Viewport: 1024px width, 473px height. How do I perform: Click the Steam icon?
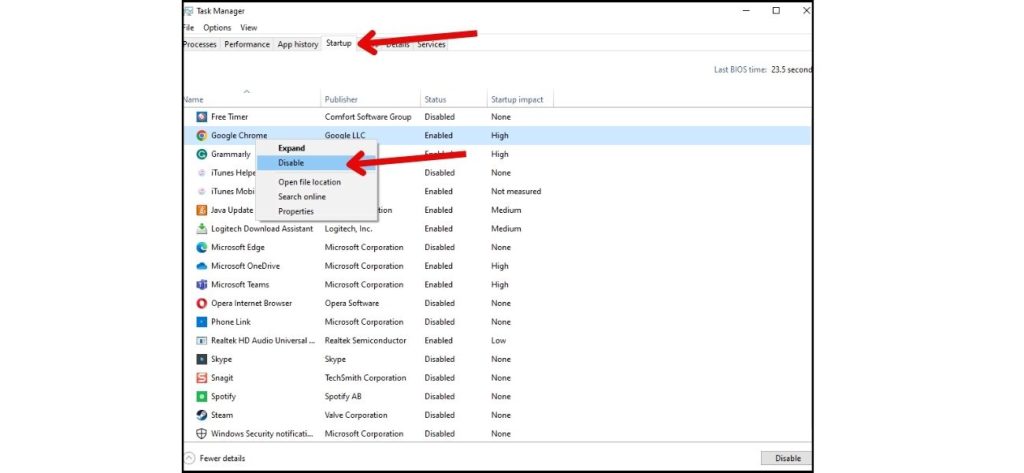pyautogui.click(x=202, y=415)
